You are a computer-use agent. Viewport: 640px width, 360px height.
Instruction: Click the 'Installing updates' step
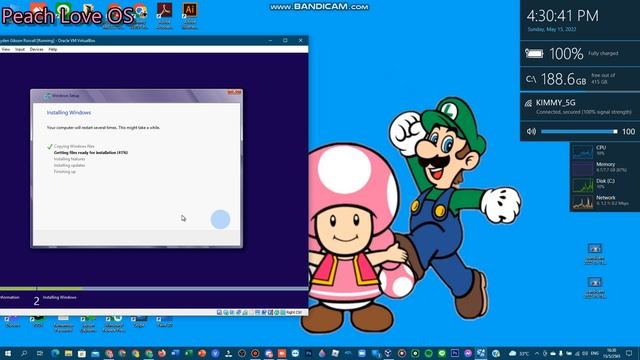coord(69,166)
